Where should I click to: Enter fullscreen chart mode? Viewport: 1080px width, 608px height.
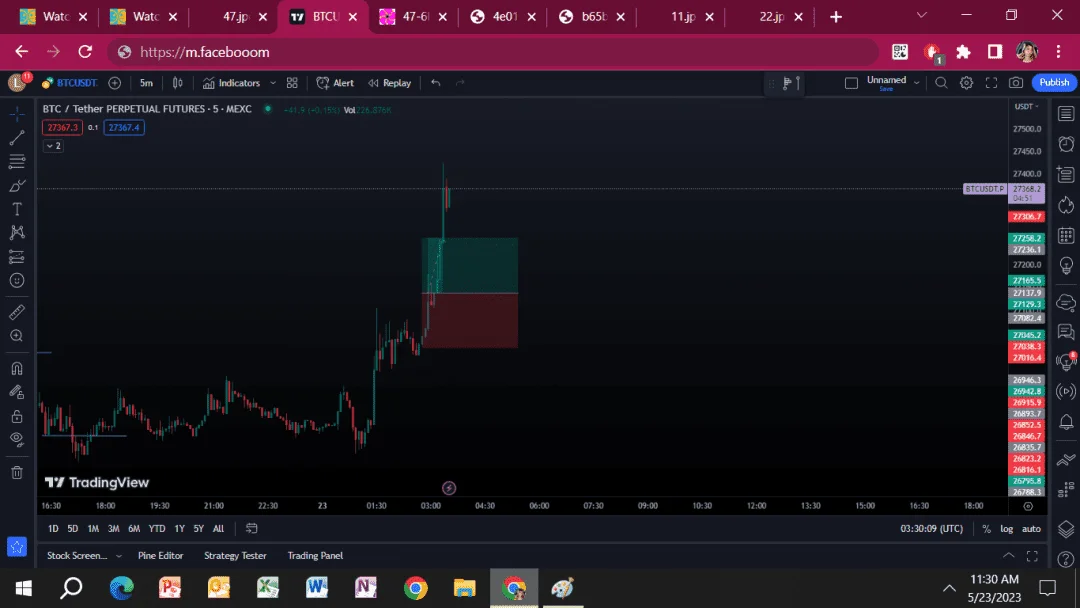click(991, 83)
